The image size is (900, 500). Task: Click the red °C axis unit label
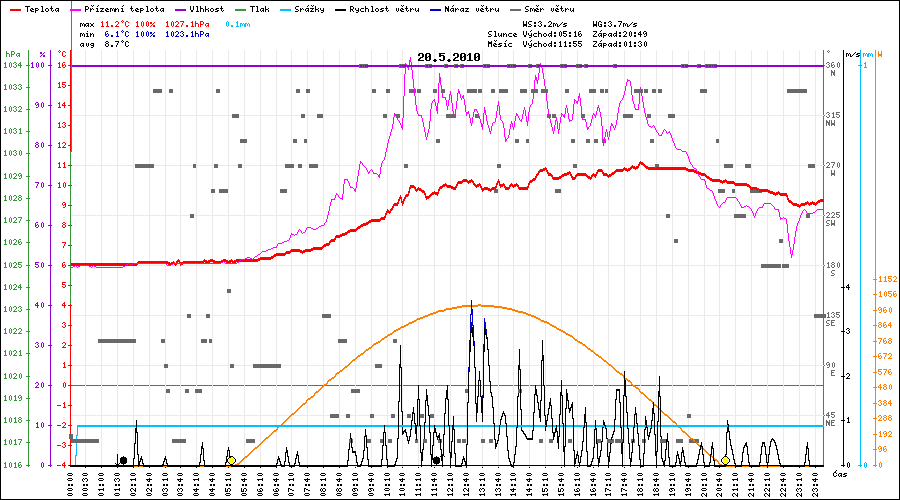[62, 55]
